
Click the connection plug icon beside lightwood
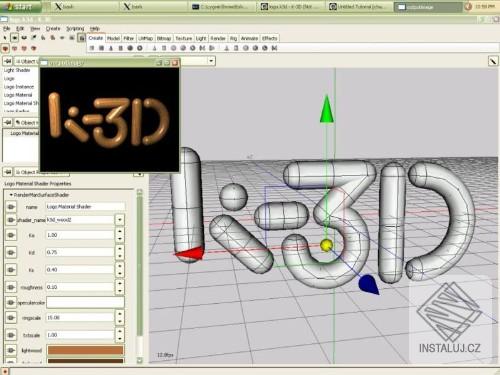tap(11, 350)
